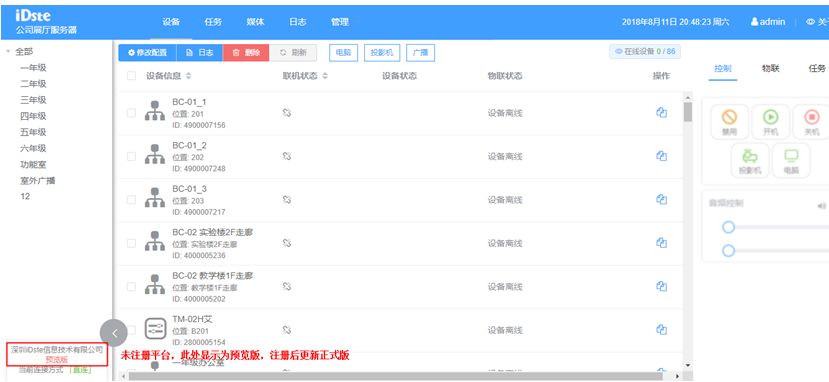
Task: Click the red 删除 button
Action: click(x=246, y=53)
